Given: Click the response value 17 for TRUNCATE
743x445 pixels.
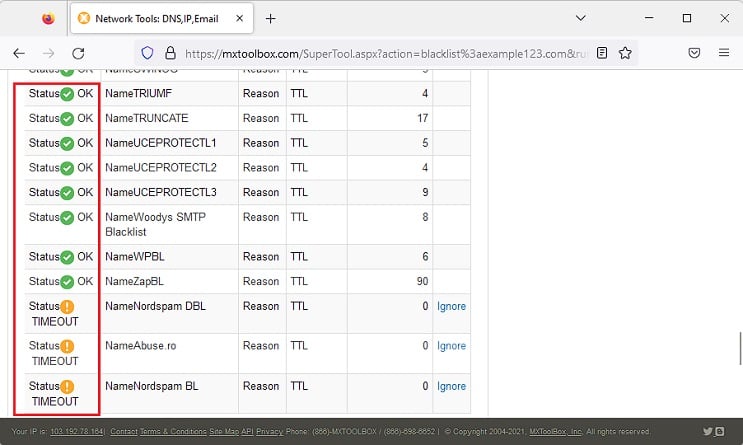Looking at the screenshot, I should pyautogui.click(x=423, y=118).
